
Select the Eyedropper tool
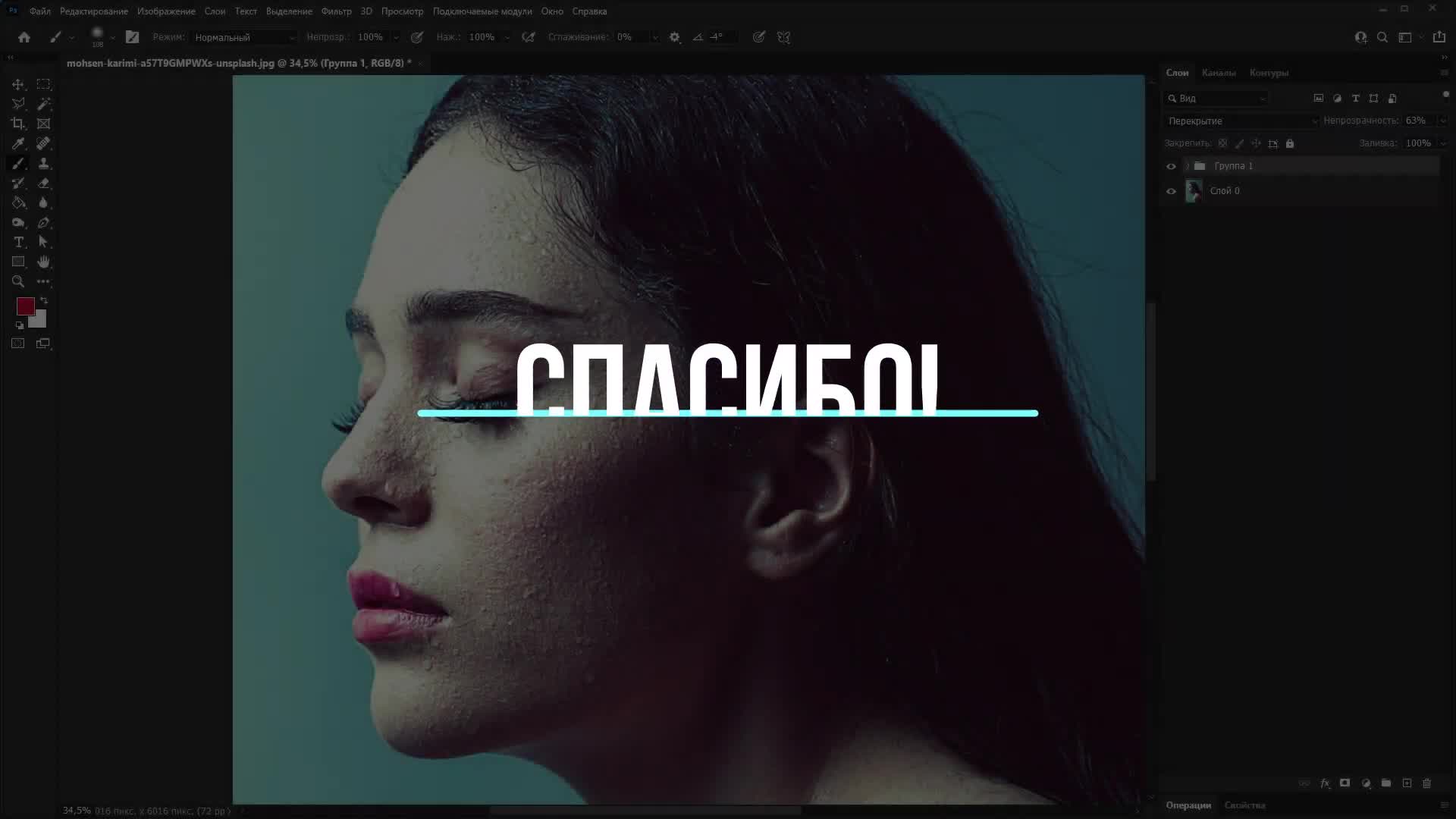click(18, 143)
